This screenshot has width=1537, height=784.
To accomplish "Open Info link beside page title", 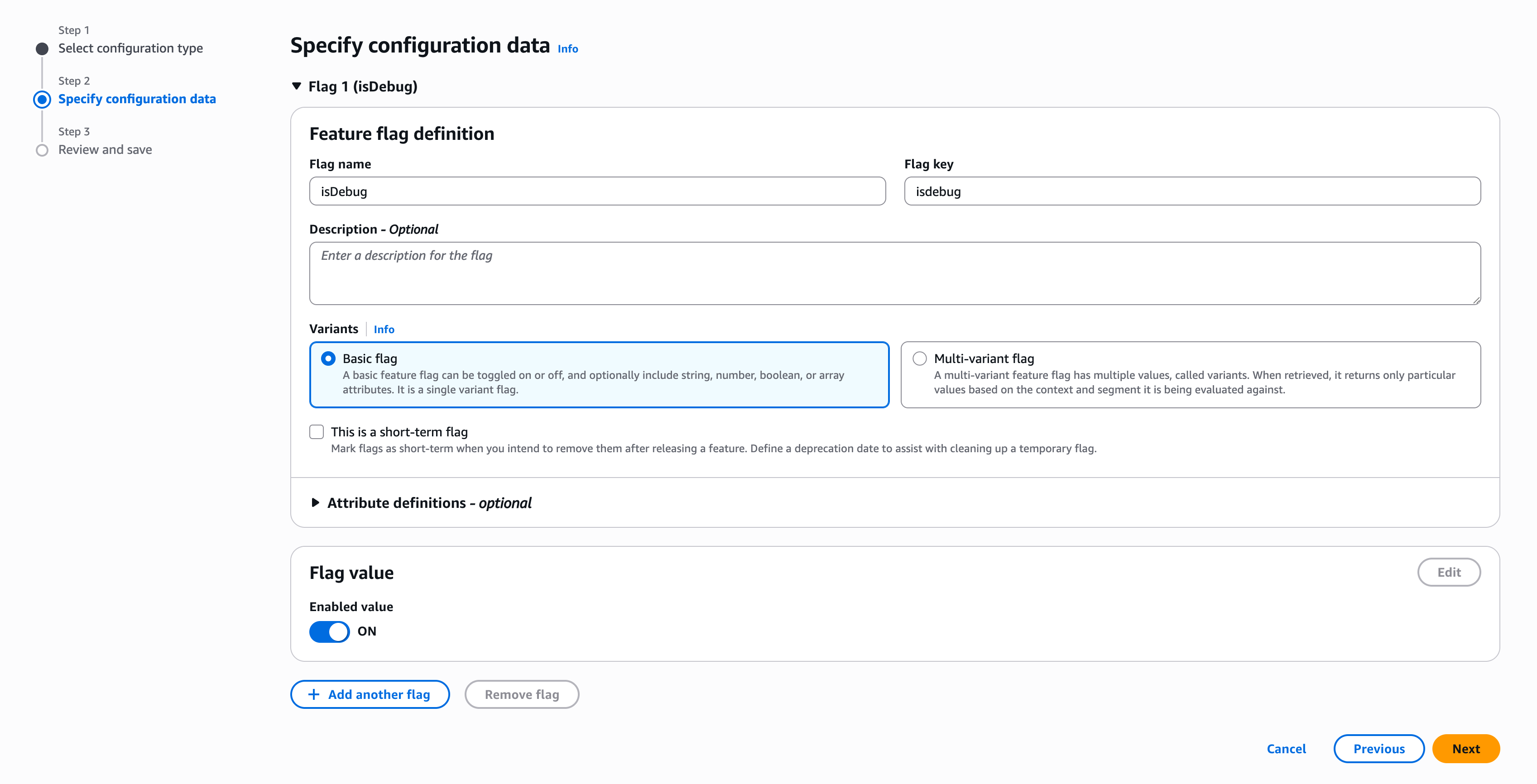I will [567, 49].
